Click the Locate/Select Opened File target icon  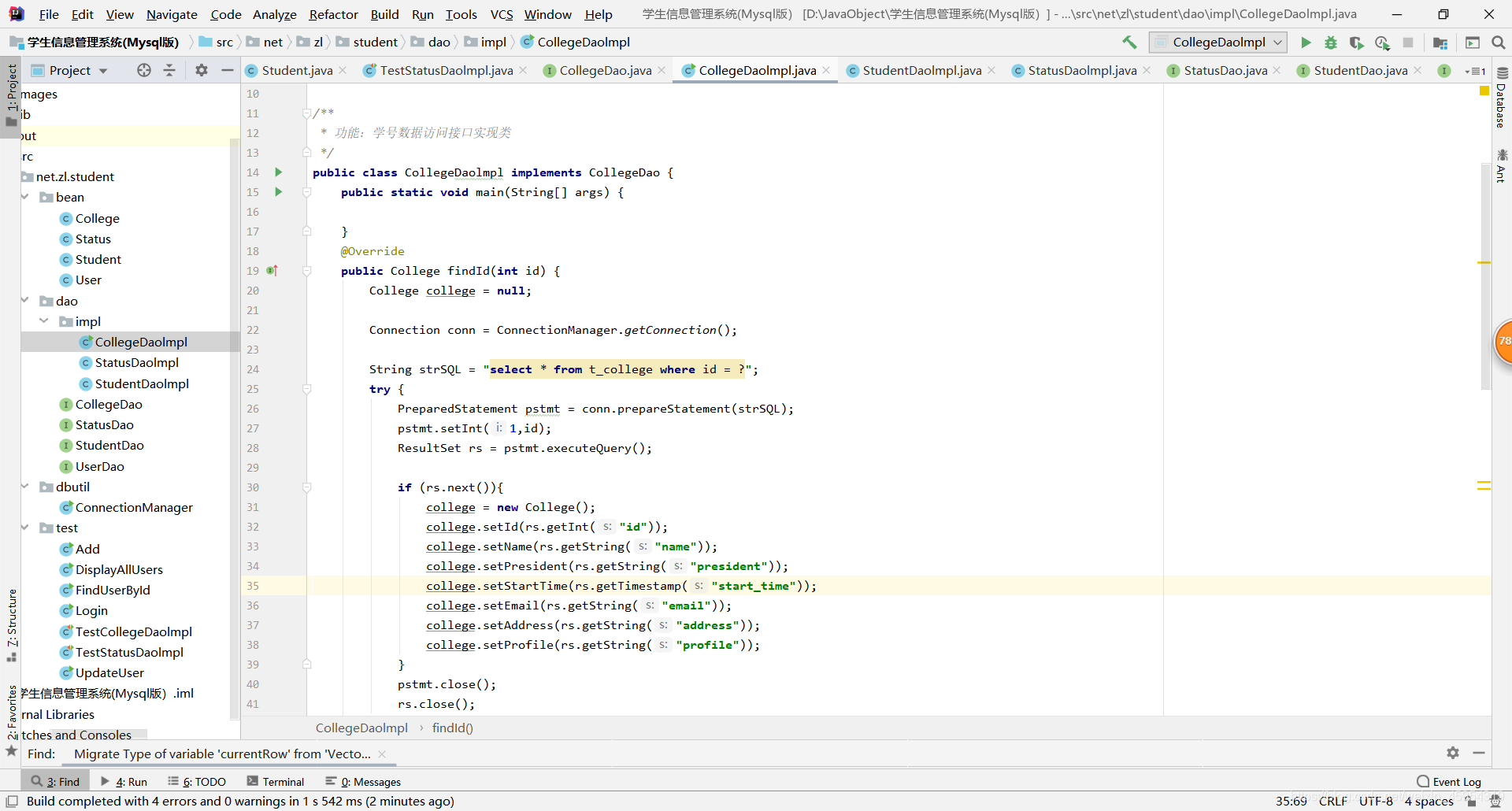point(144,70)
